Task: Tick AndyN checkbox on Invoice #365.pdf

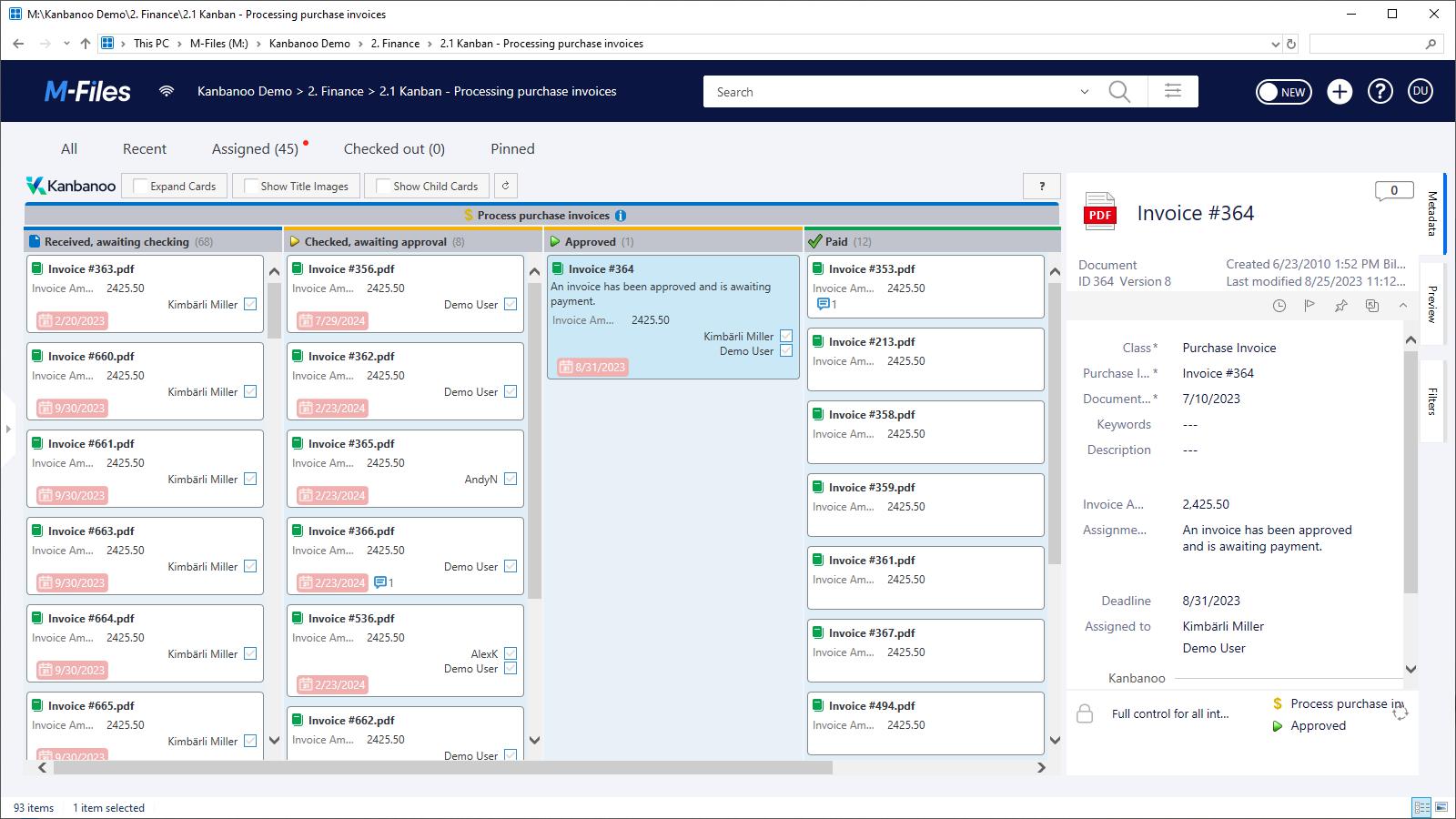Action: click(x=511, y=479)
